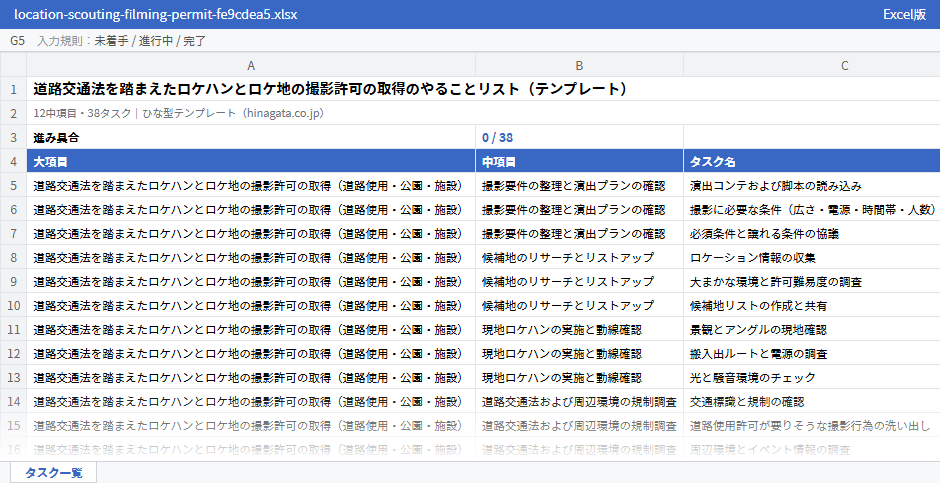Select row 14 header
Viewport: 940px width, 483px height.
(13, 402)
